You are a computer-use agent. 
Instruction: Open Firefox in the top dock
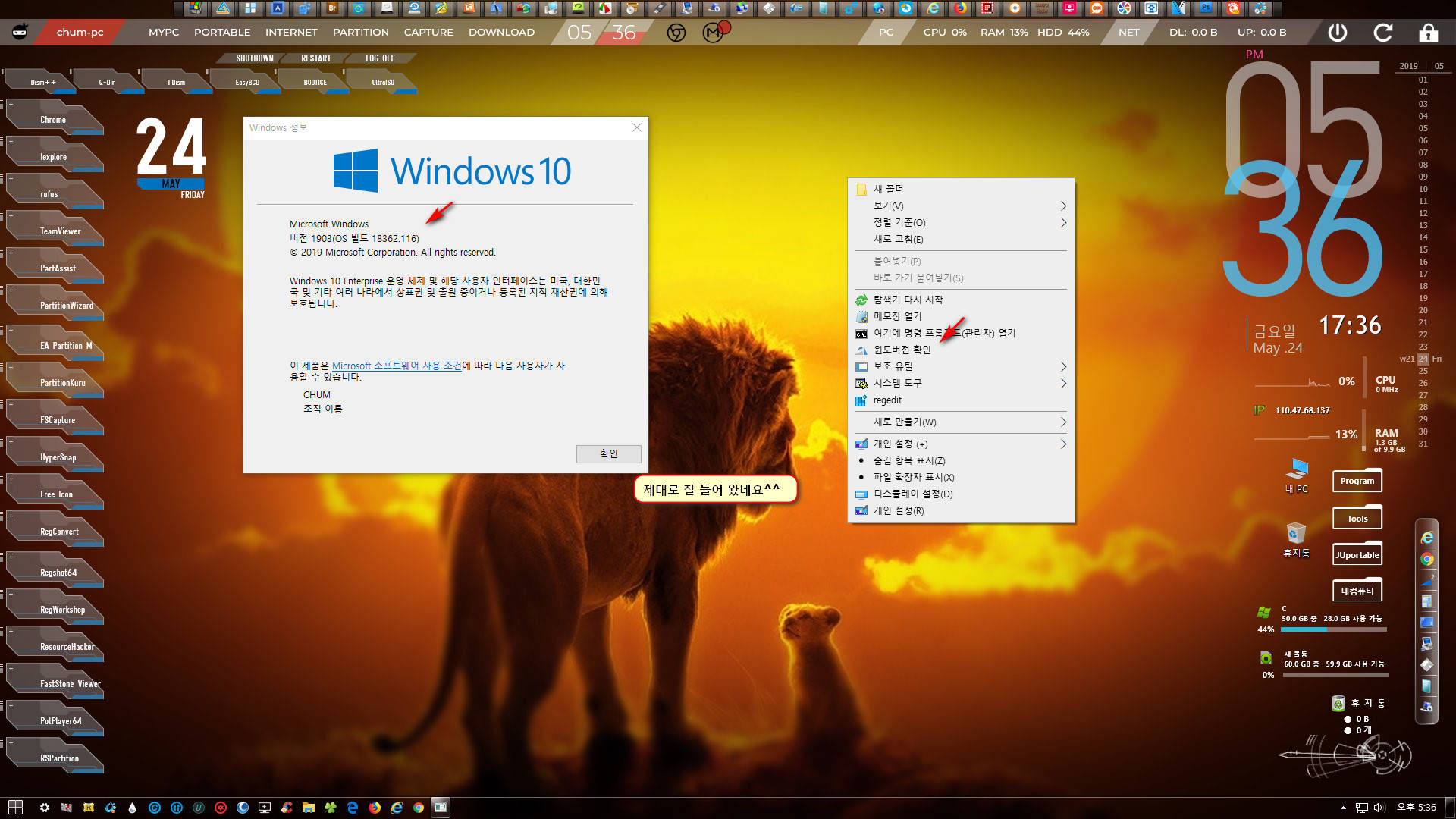[x=960, y=8]
